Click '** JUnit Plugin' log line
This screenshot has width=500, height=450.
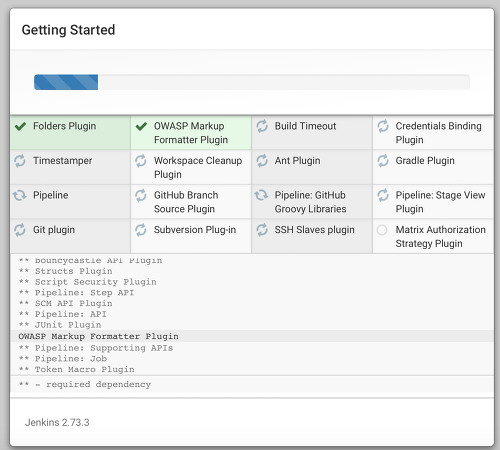pyautogui.click(x=60, y=325)
